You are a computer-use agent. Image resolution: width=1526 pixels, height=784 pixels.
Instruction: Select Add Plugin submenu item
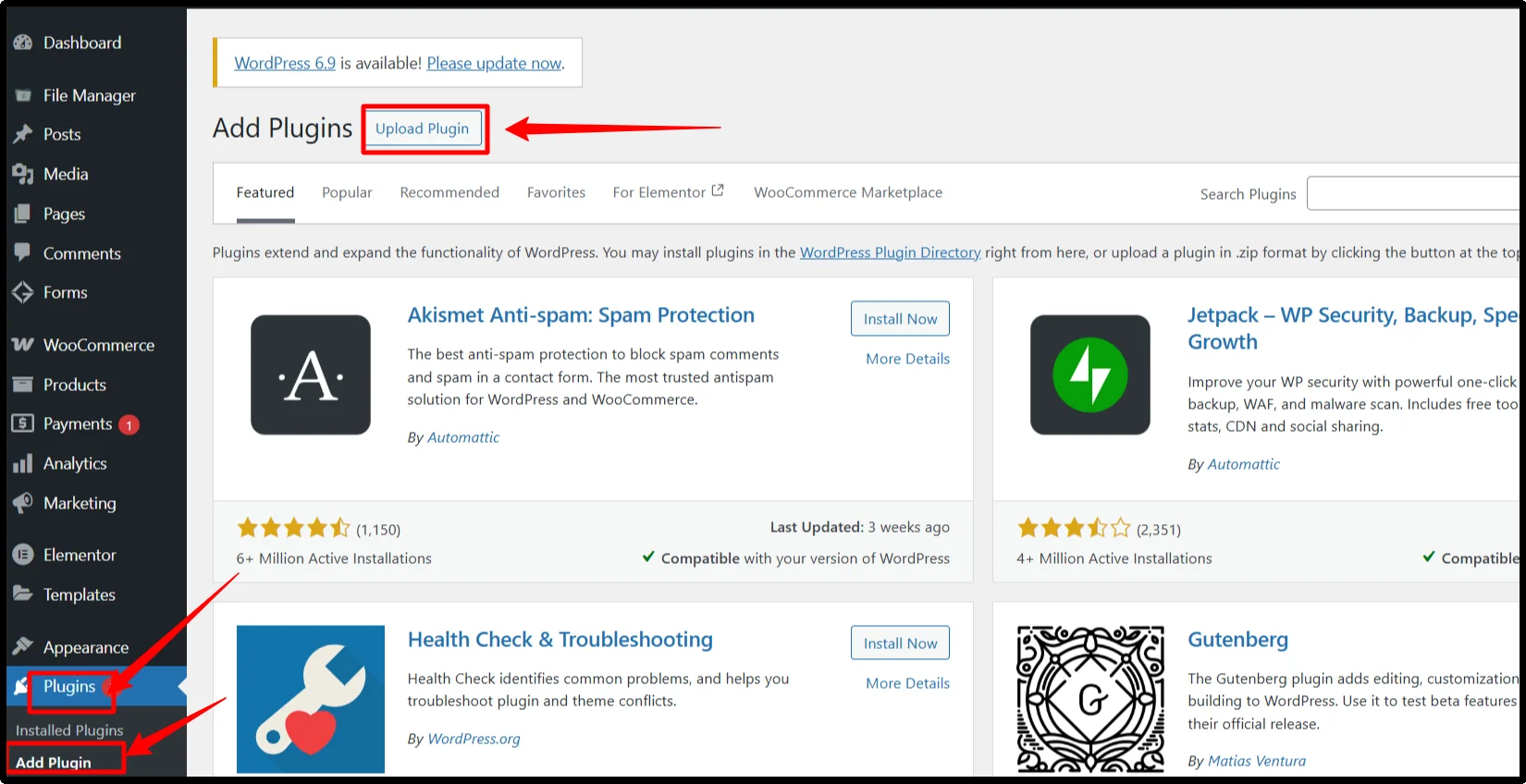54,763
